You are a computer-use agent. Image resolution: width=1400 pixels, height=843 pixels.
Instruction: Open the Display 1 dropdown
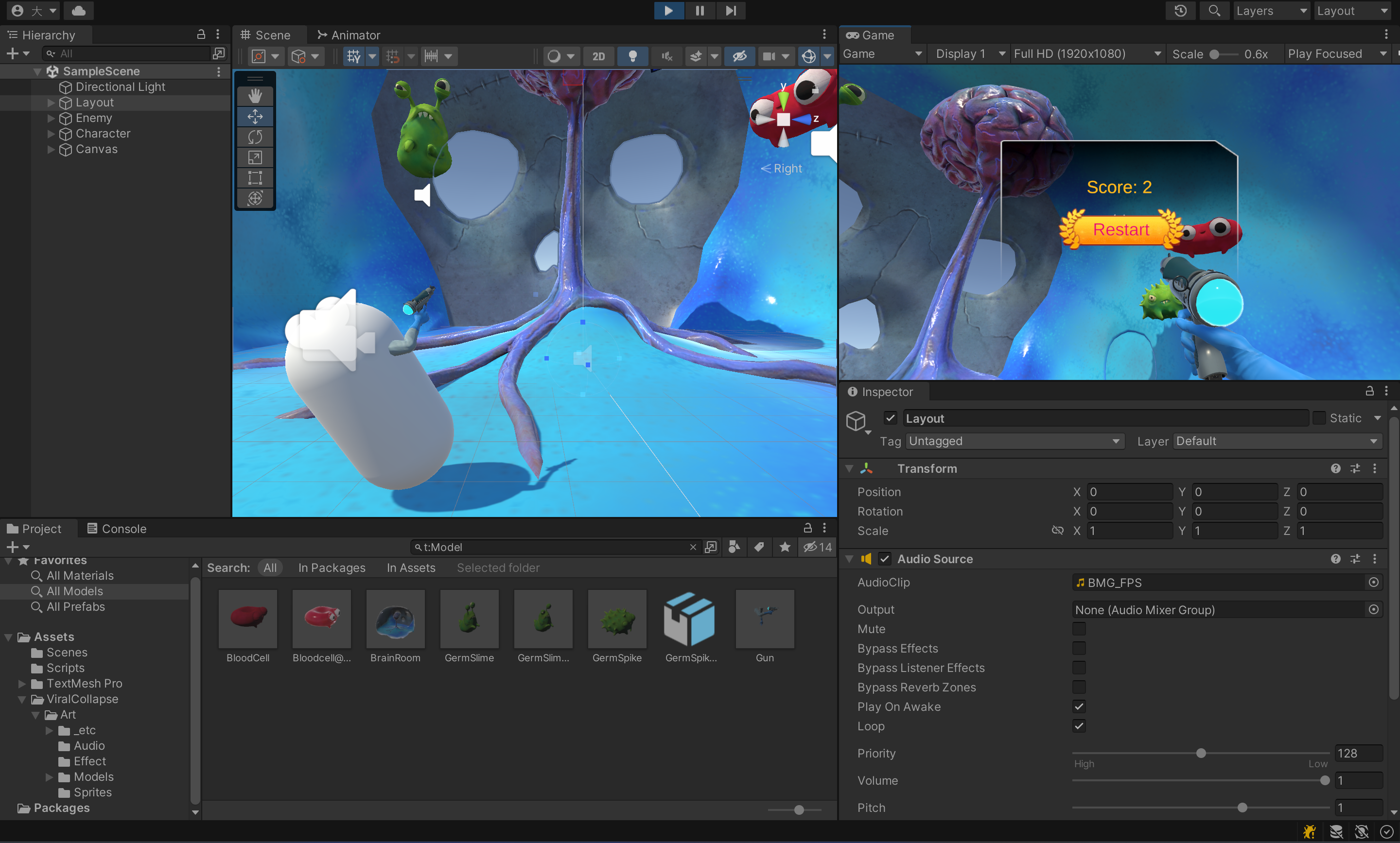969,54
